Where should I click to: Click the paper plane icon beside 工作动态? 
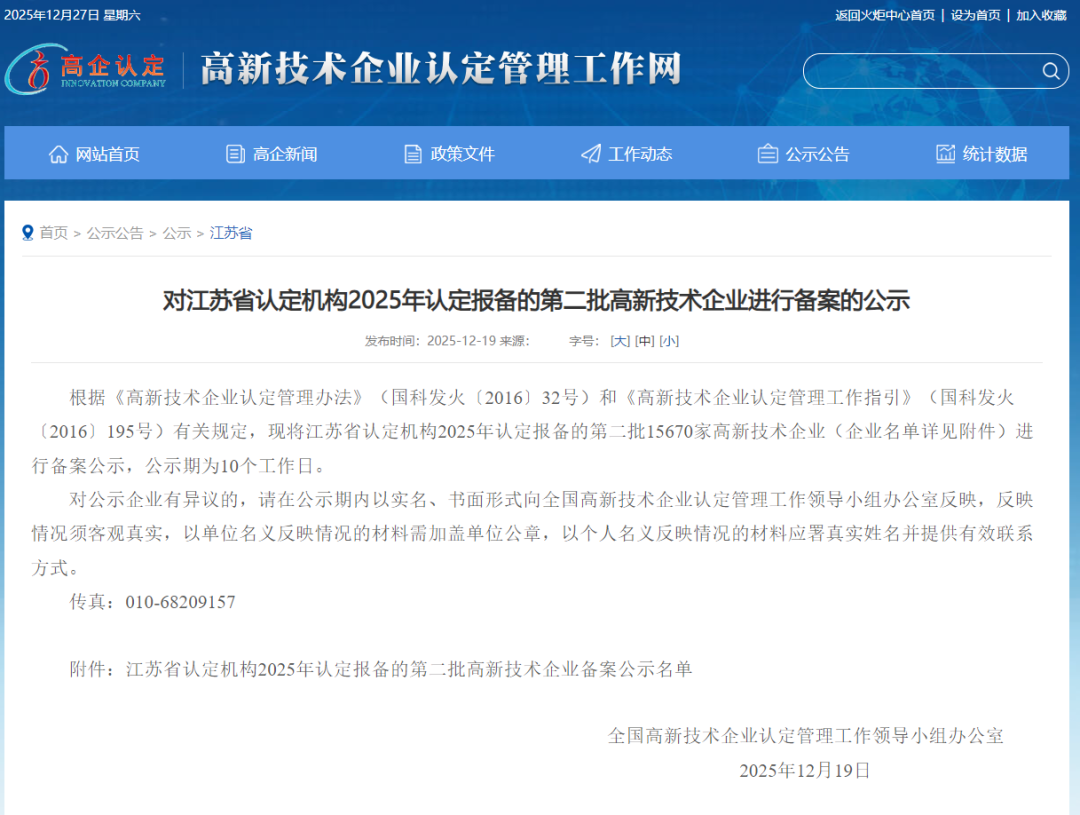pyautogui.click(x=591, y=154)
